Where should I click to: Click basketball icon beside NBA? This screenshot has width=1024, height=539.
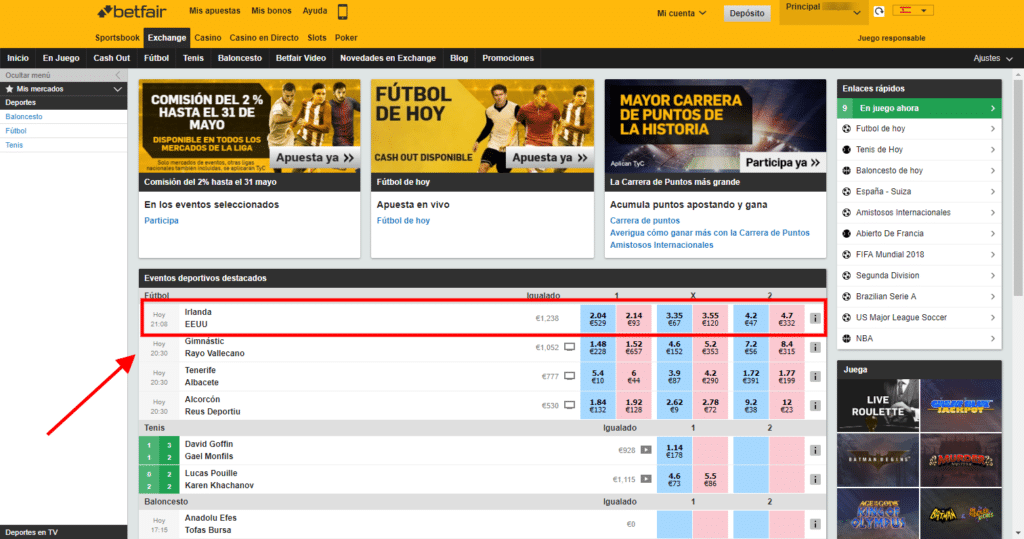846,338
